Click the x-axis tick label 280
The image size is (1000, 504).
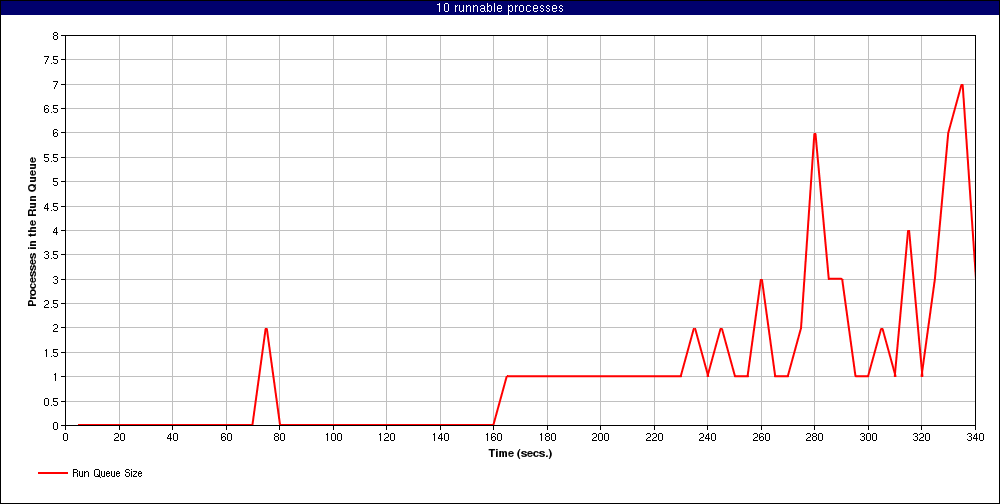(815, 437)
